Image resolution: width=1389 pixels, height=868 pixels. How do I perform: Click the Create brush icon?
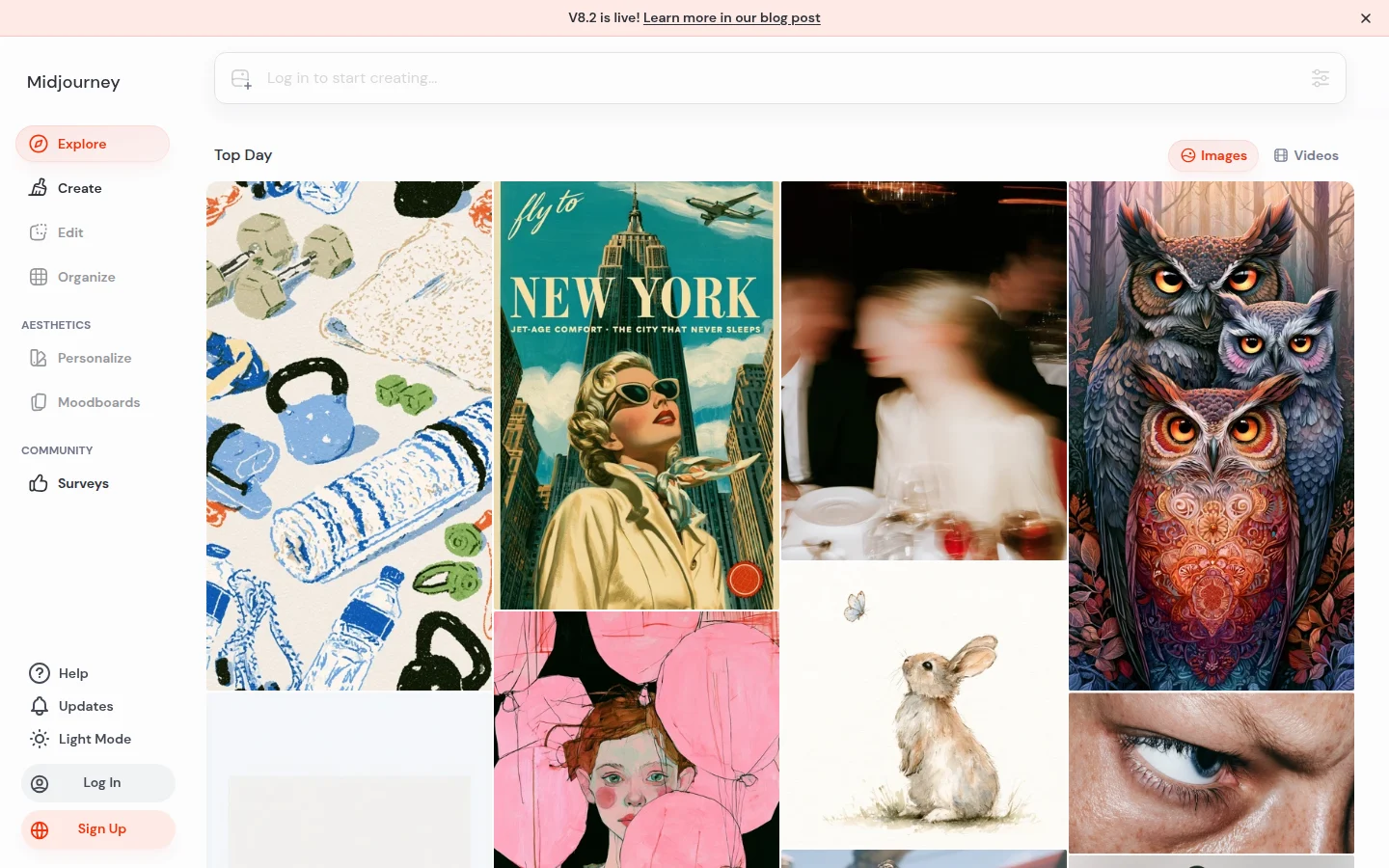39,188
